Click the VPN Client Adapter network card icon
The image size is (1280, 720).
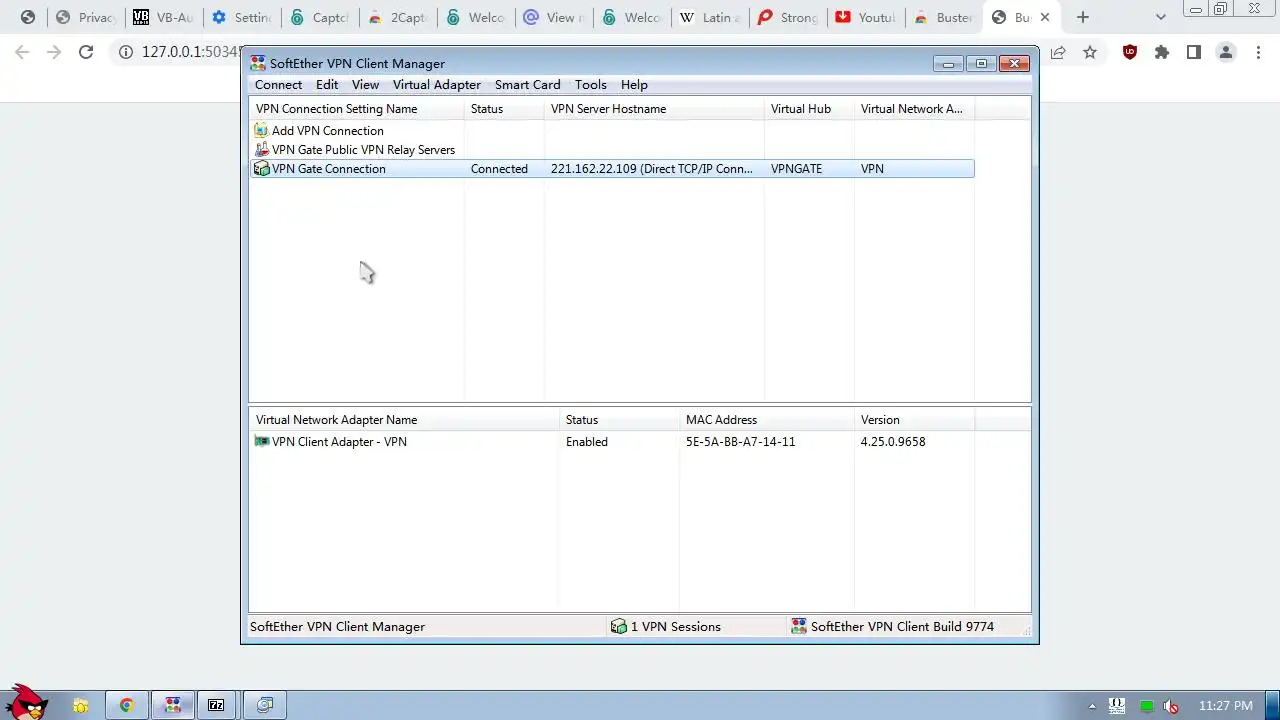[x=261, y=441]
